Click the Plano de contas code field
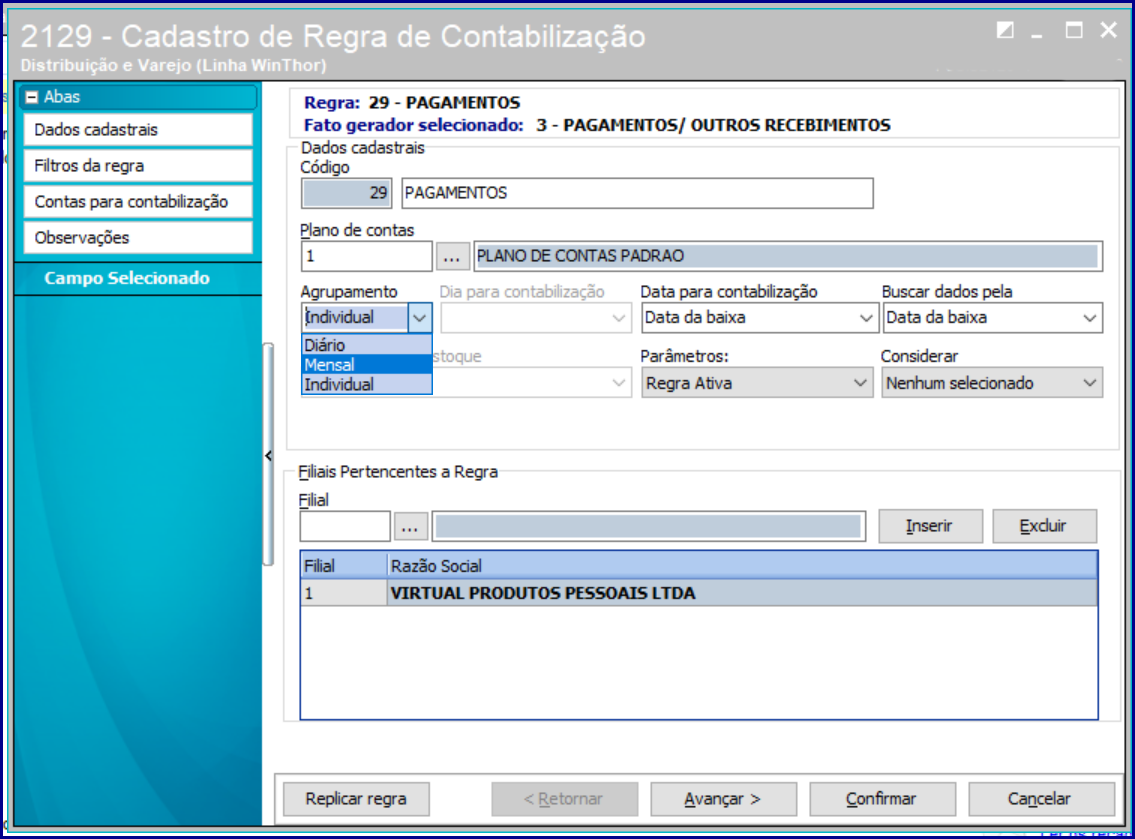Image resolution: width=1135 pixels, height=839 pixels. pos(366,256)
